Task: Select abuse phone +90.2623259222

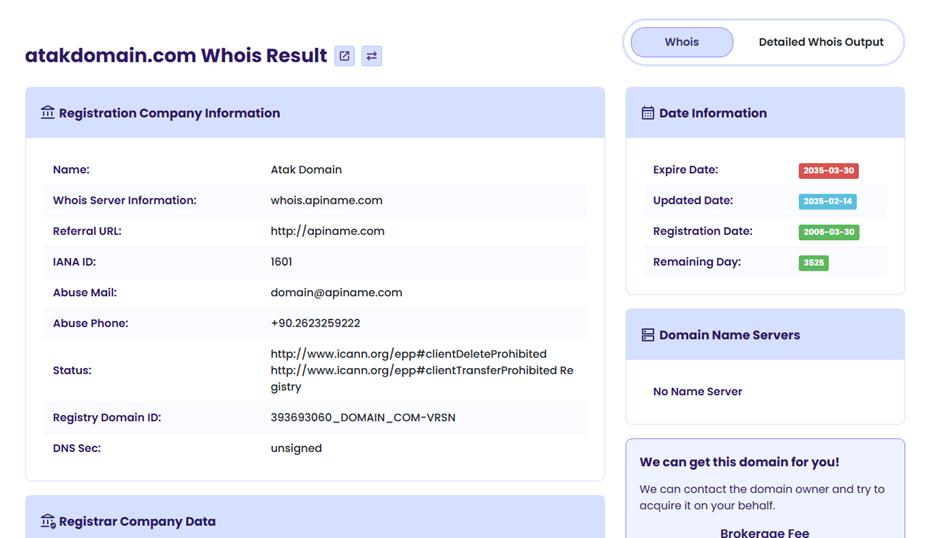Action: tap(315, 323)
